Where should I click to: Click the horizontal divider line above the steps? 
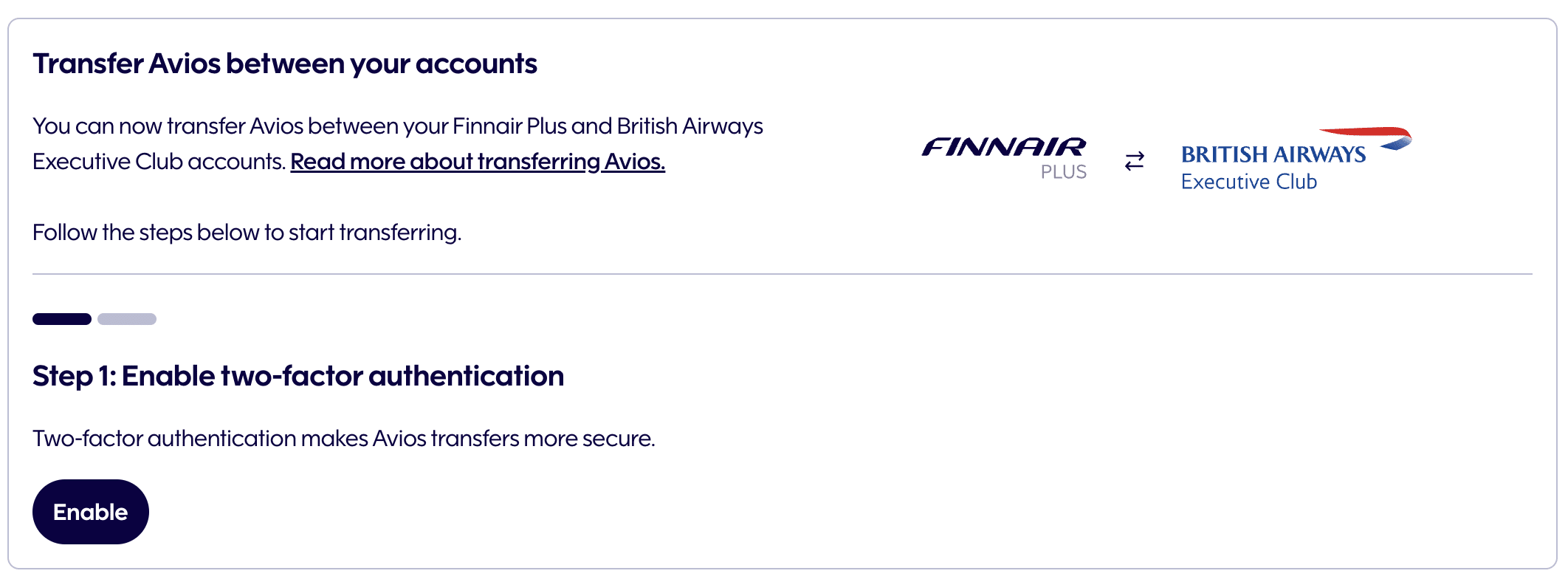click(783, 274)
